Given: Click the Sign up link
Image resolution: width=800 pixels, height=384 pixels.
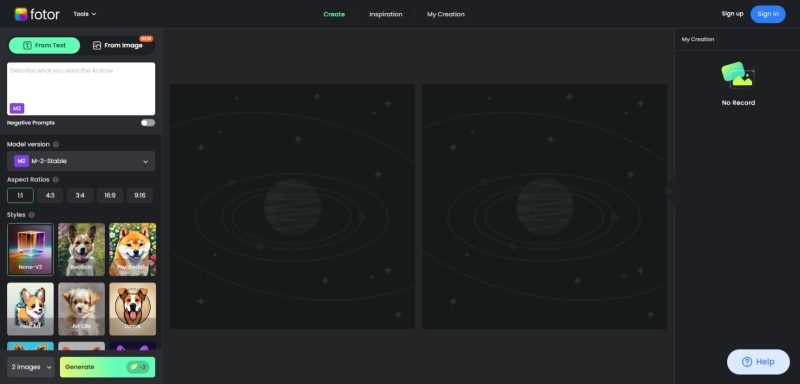Looking at the screenshot, I should (732, 14).
